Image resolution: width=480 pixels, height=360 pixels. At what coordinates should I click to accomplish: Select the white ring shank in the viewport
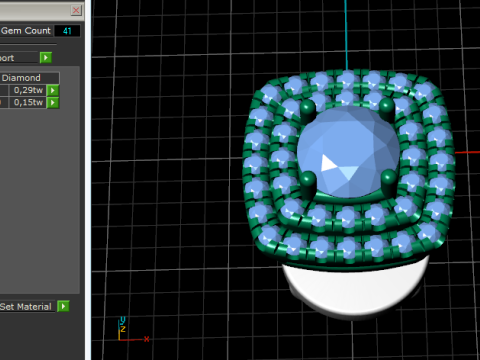click(355, 288)
